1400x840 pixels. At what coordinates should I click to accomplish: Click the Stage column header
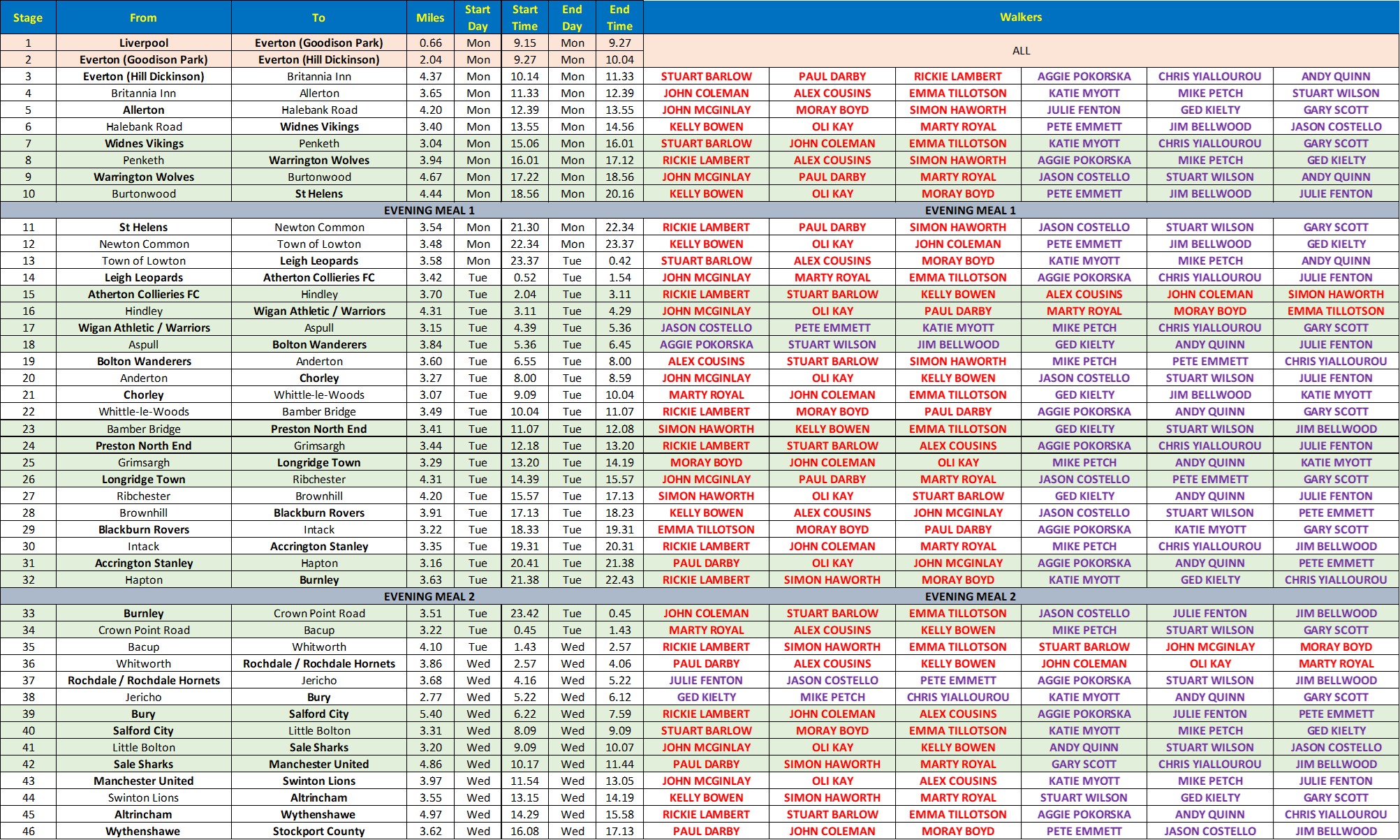[28, 17]
